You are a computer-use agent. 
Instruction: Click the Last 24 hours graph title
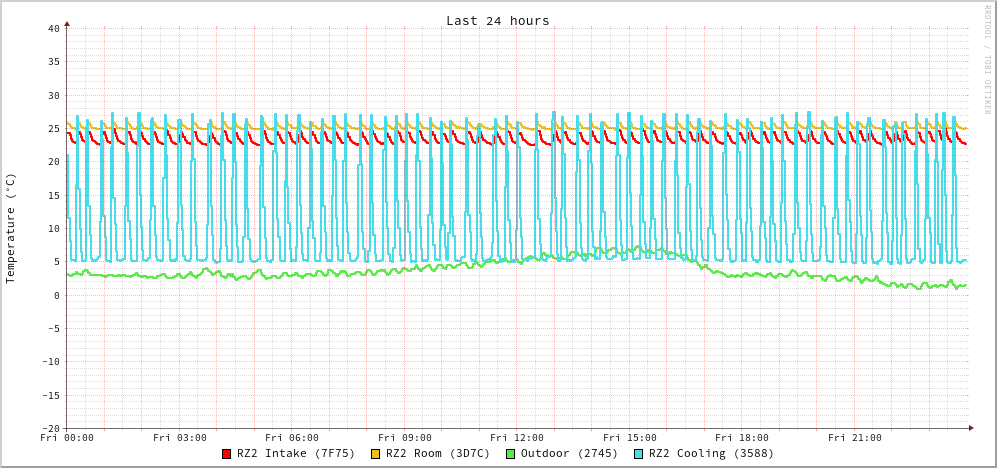coord(497,21)
